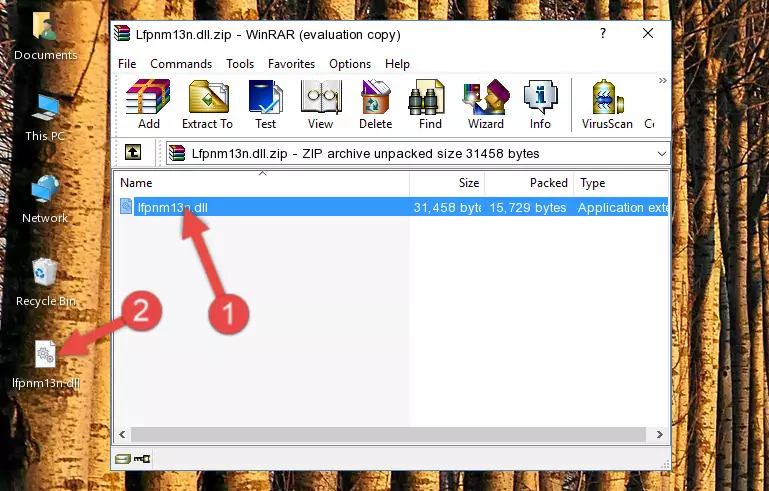This screenshot has width=769, height=491.
Task: Select the Recycle Bin desktop icon
Action: pyautogui.click(x=46, y=283)
